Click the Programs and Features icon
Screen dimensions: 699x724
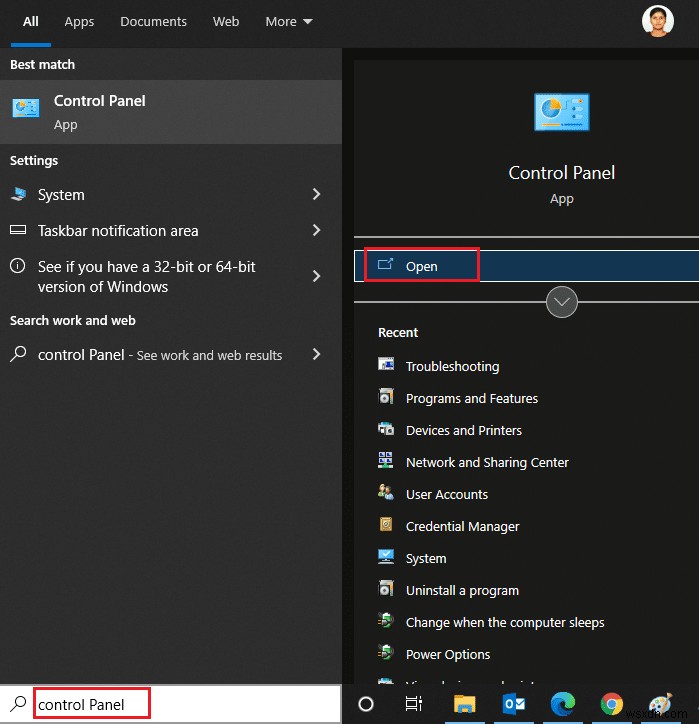click(x=386, y=396)
